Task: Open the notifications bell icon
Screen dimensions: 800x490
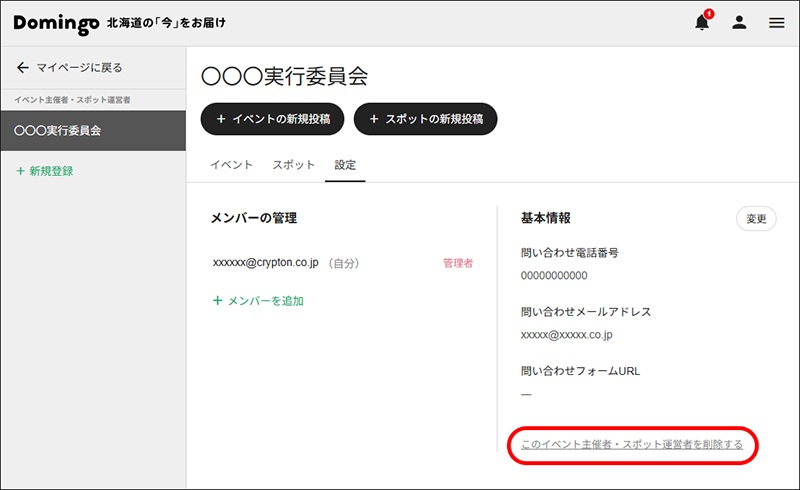Action: (x=702, y=22)
